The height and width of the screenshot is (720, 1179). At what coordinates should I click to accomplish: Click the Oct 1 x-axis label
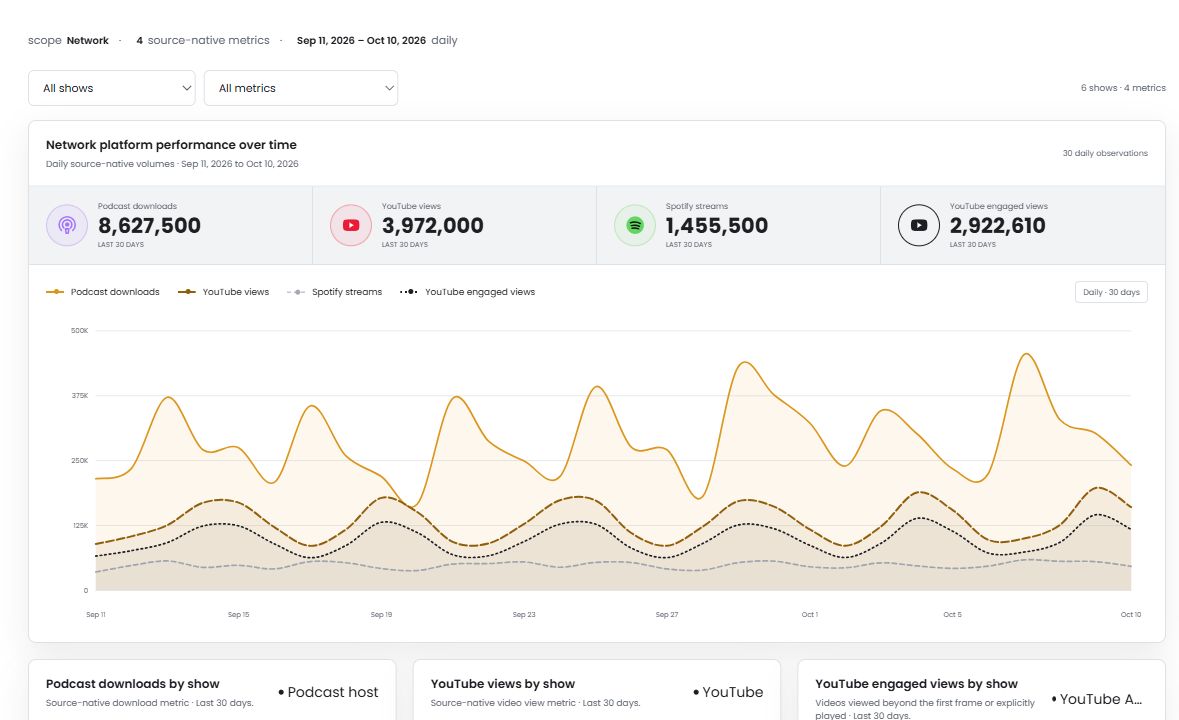click(809, 615)
